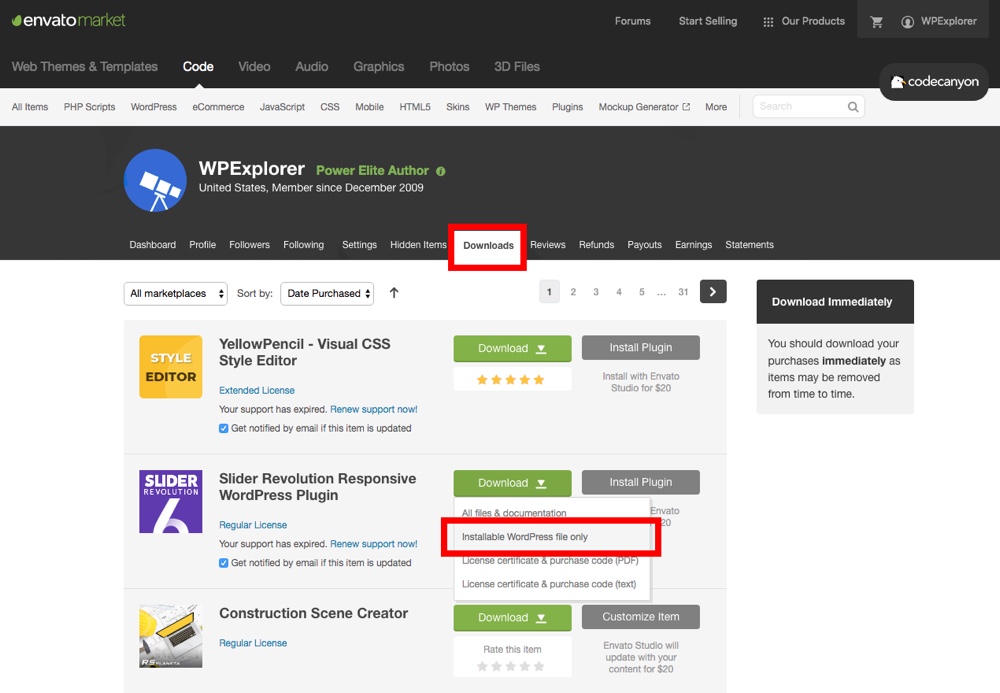Toggle Slider Revolution update email notification checkbox
Viewport: 1000px width, 693px height.
coord(223,563)
